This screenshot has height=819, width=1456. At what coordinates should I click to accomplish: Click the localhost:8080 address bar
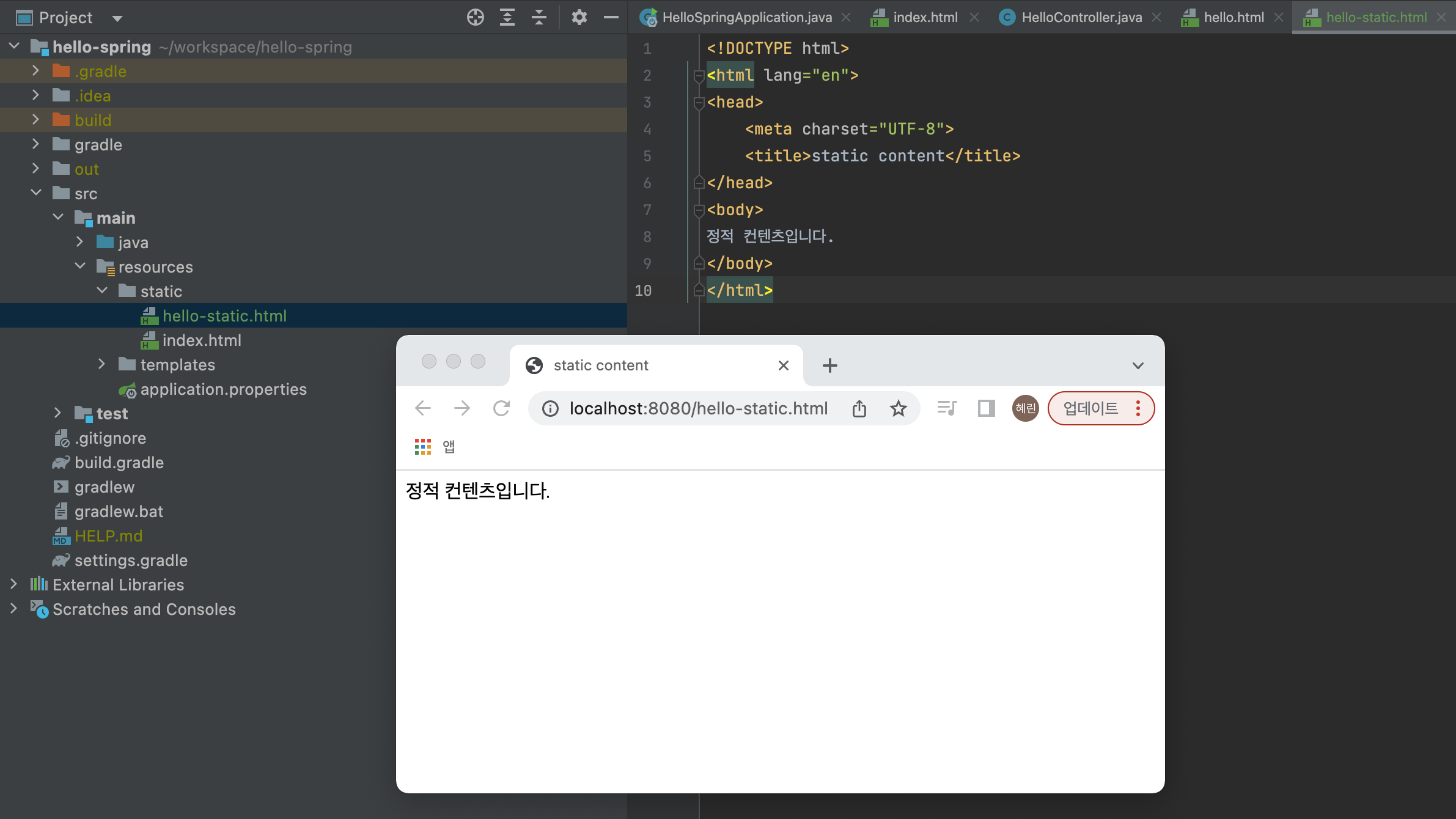pos(698,408)
